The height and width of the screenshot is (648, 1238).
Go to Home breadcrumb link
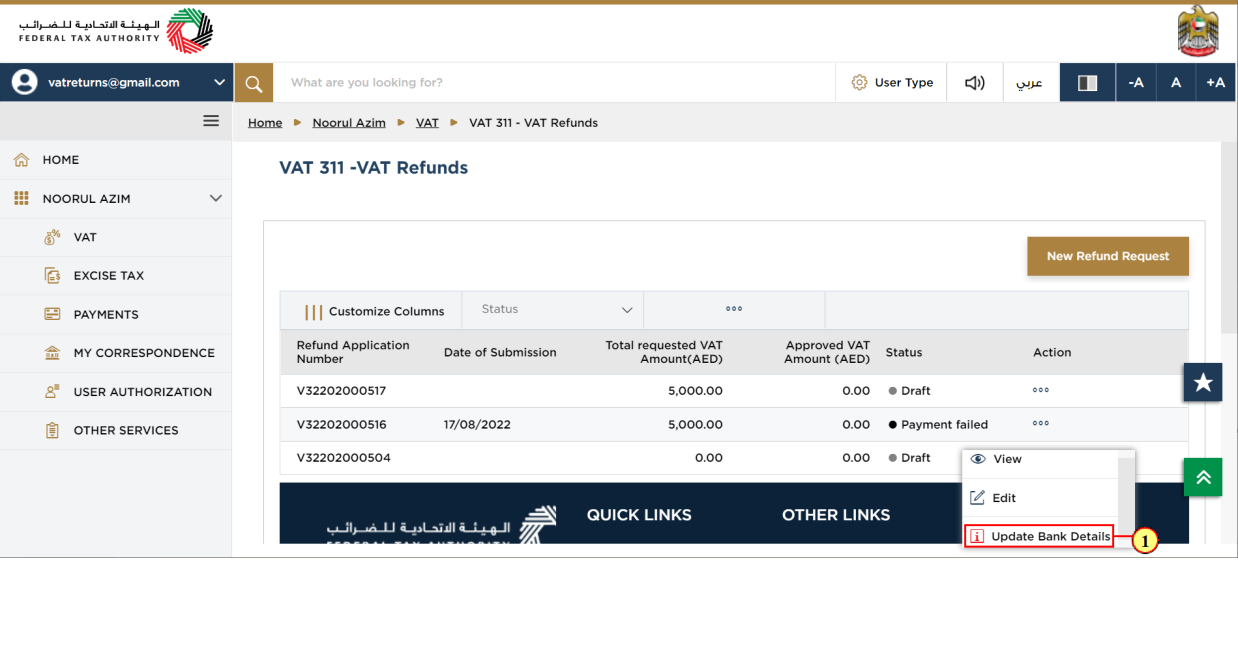265,123
